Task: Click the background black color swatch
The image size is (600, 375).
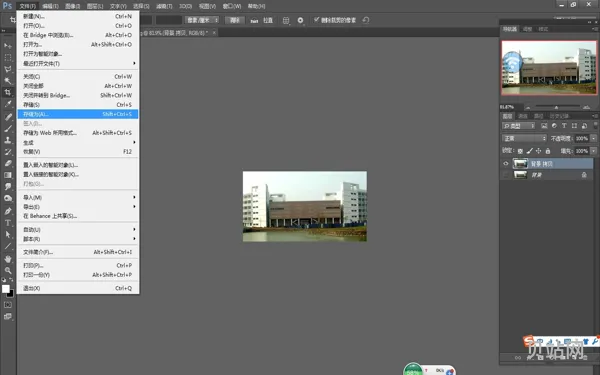Action: [x=11, y=294]
